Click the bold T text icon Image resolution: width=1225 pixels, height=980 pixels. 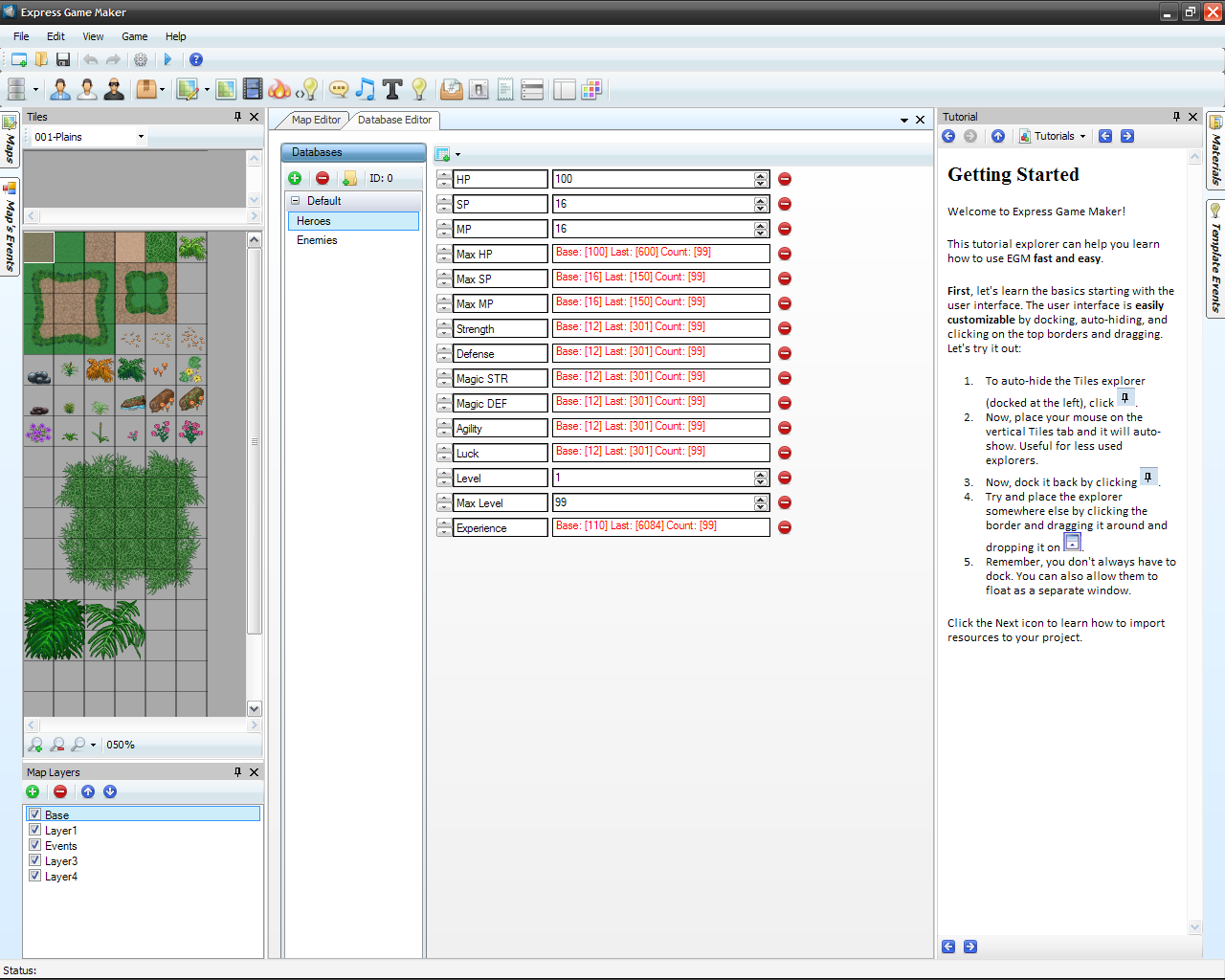pos(392,89)
